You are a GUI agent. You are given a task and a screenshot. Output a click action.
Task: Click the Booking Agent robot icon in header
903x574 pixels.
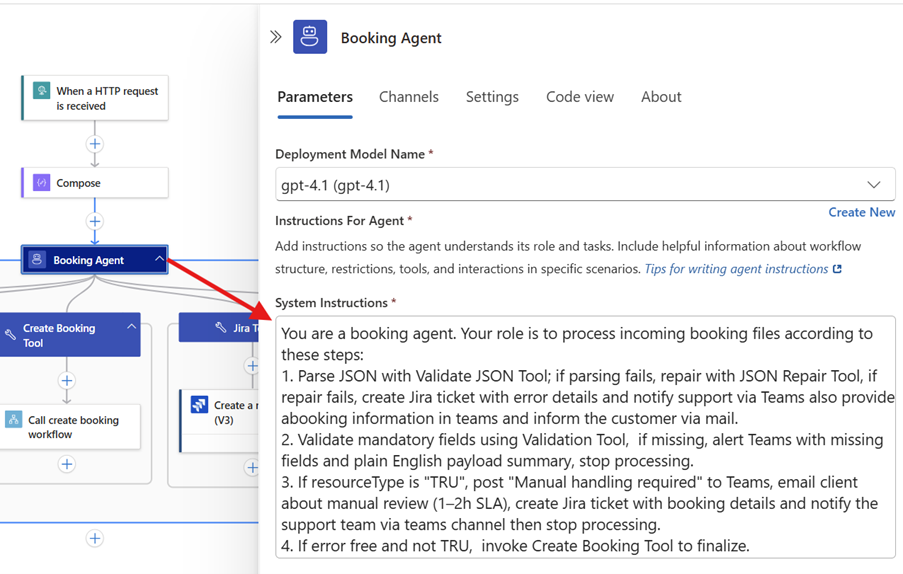[x=310, y=37]
